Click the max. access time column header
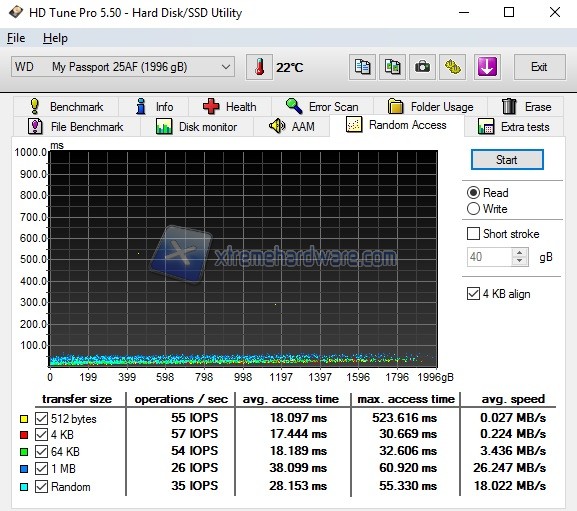Image resolution: width=577 pixels, height=511 pixels. coord(406,399)
